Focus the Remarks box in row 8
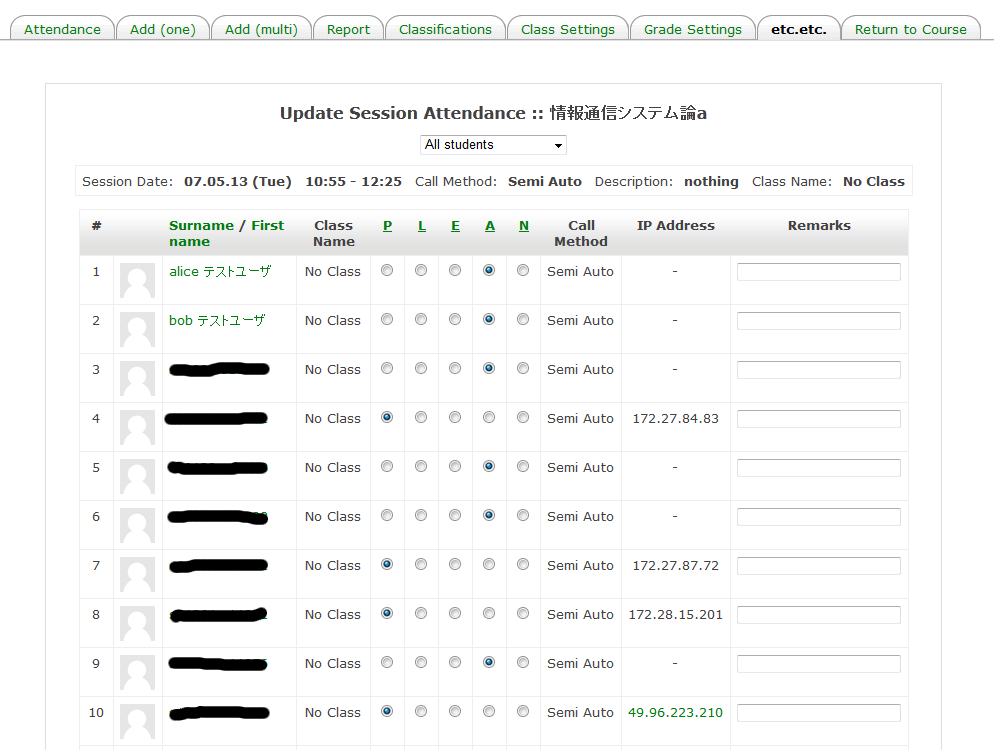Image resolution: width=994 pixels, height=750 pixels. [x=818, y=615]
